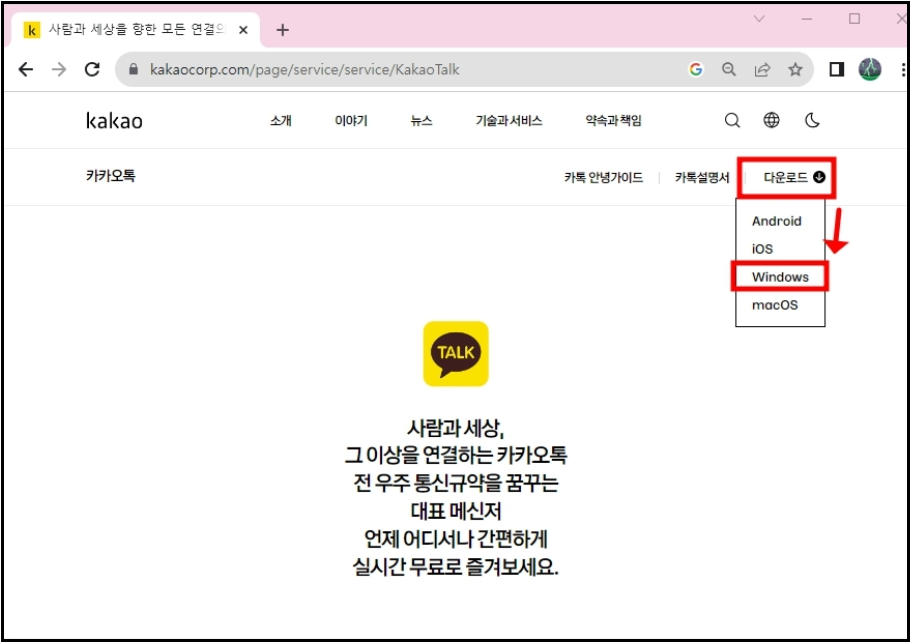Open the 기술과 서비스 menu
The height and width of the screenshot is (642, 910).
pyautogui.click(x=509, y=121)
